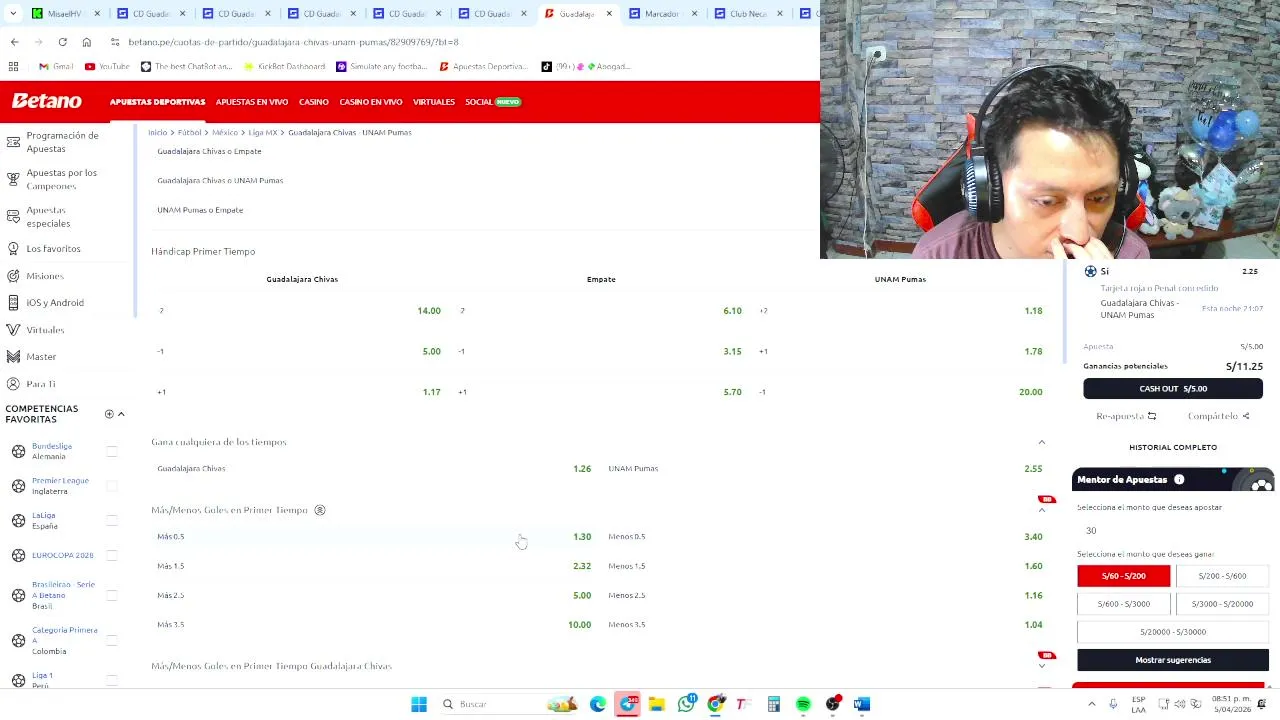This screenshot has width=1280, height=720.
Task: Reload the browser page
Action: point(62,42)
